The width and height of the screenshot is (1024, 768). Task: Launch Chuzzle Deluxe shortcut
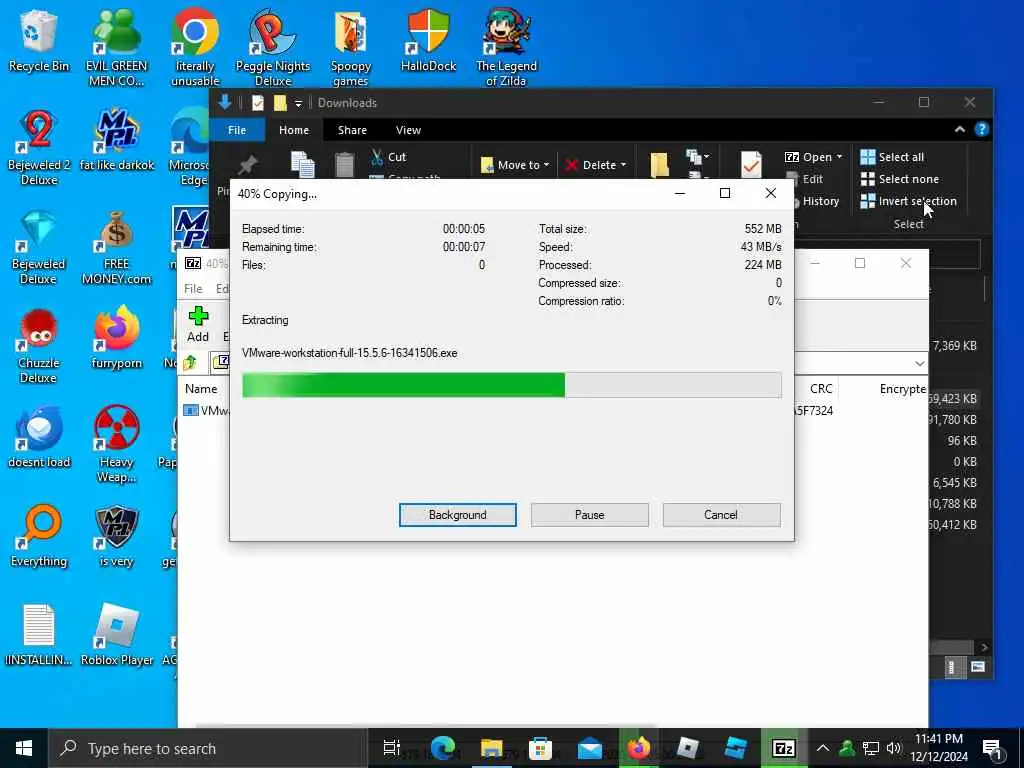coord(39,346)
